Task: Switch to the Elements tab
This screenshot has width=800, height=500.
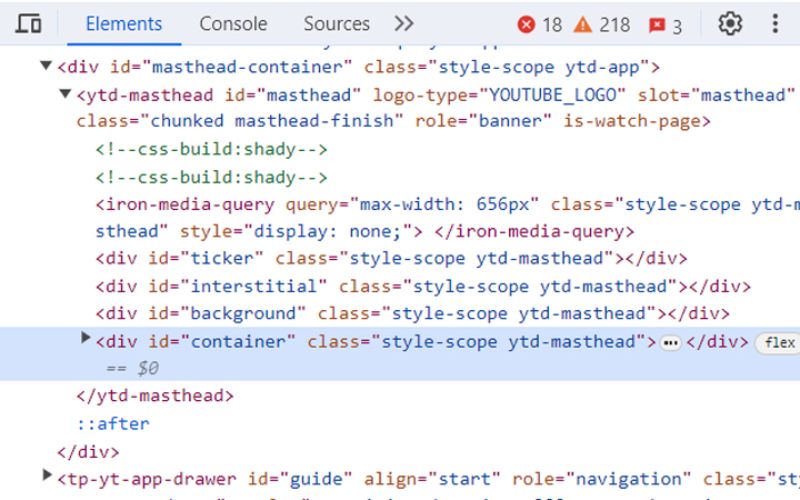Action: (124, 23)
